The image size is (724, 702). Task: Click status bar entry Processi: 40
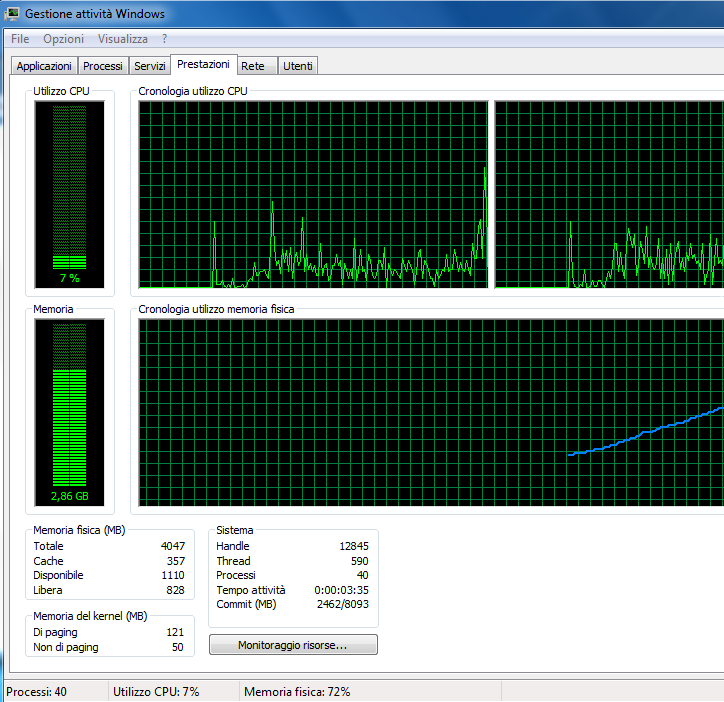36,691
